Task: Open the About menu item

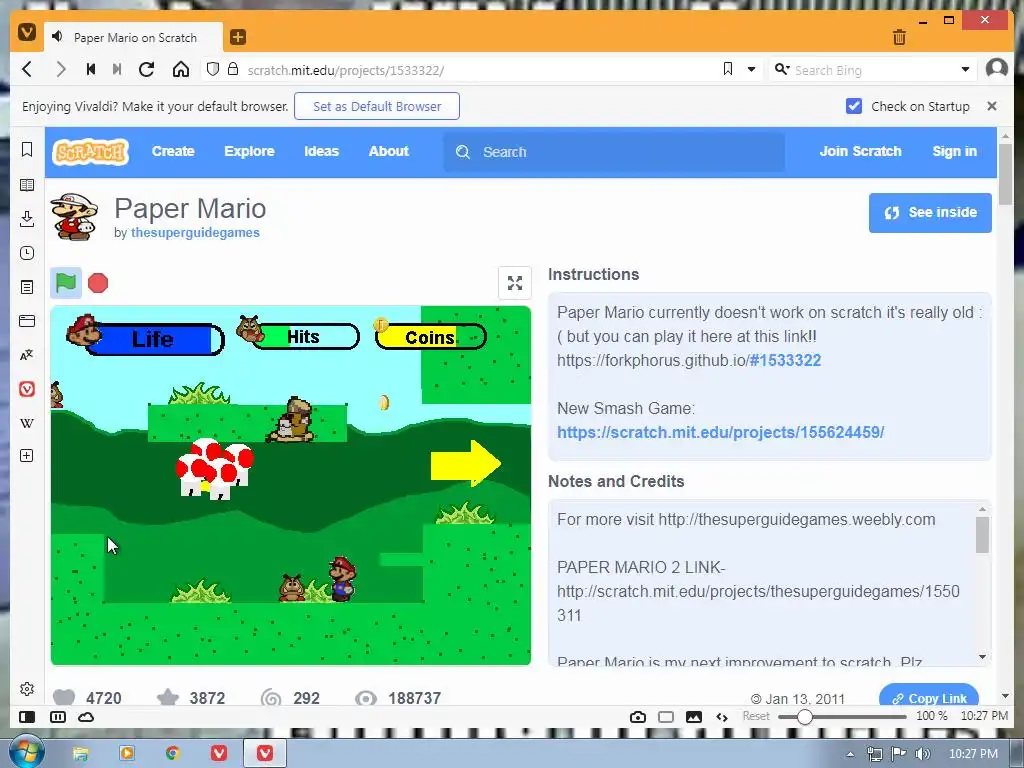Action: click(389, 152)
